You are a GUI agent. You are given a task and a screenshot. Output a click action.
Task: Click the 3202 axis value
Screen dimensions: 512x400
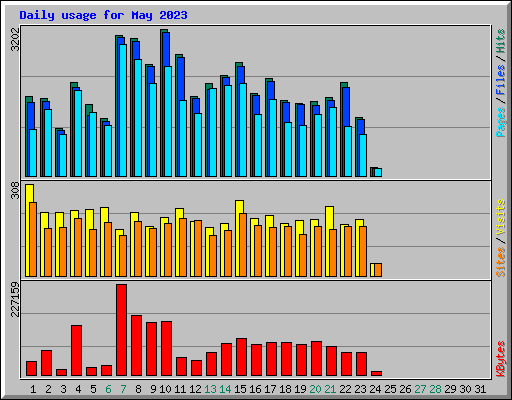(15, 40)
